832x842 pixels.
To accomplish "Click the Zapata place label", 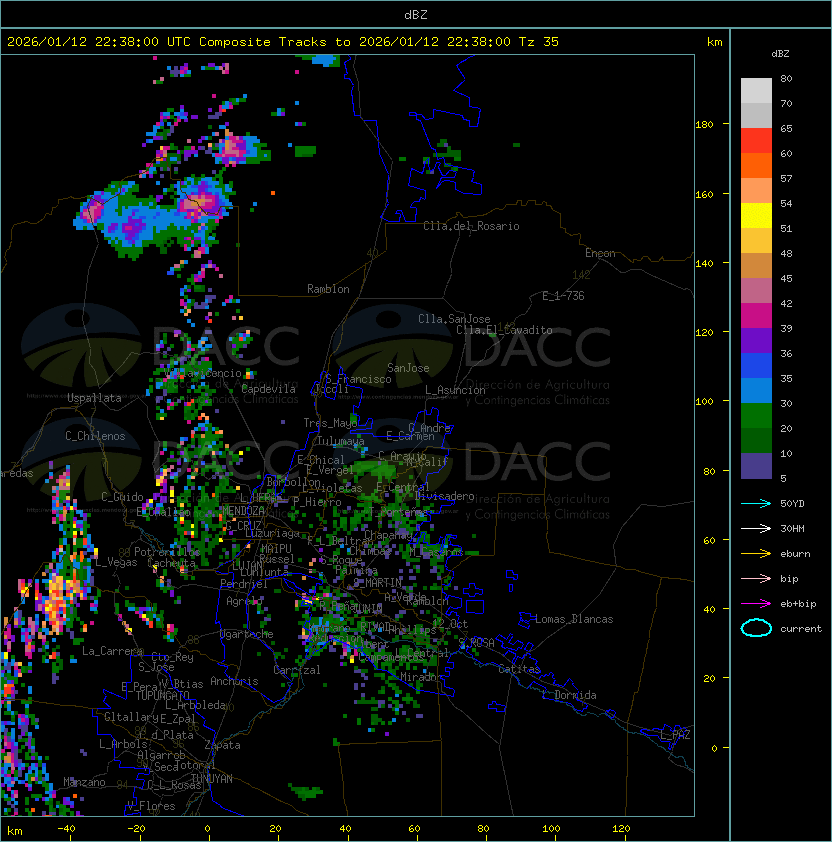I will [x=222, y=745].
